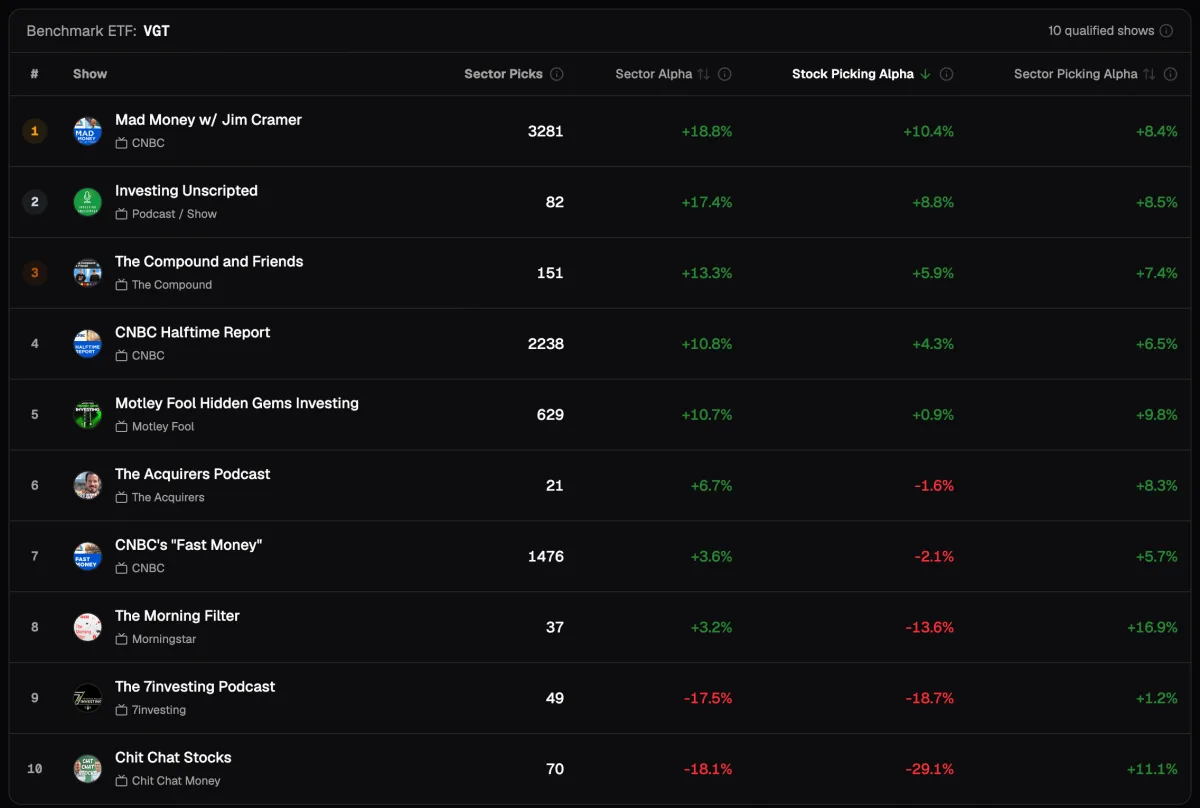This screenshot has height=808, width=1200.
Task: Click rank 2 badge
Action: point(35,202)
